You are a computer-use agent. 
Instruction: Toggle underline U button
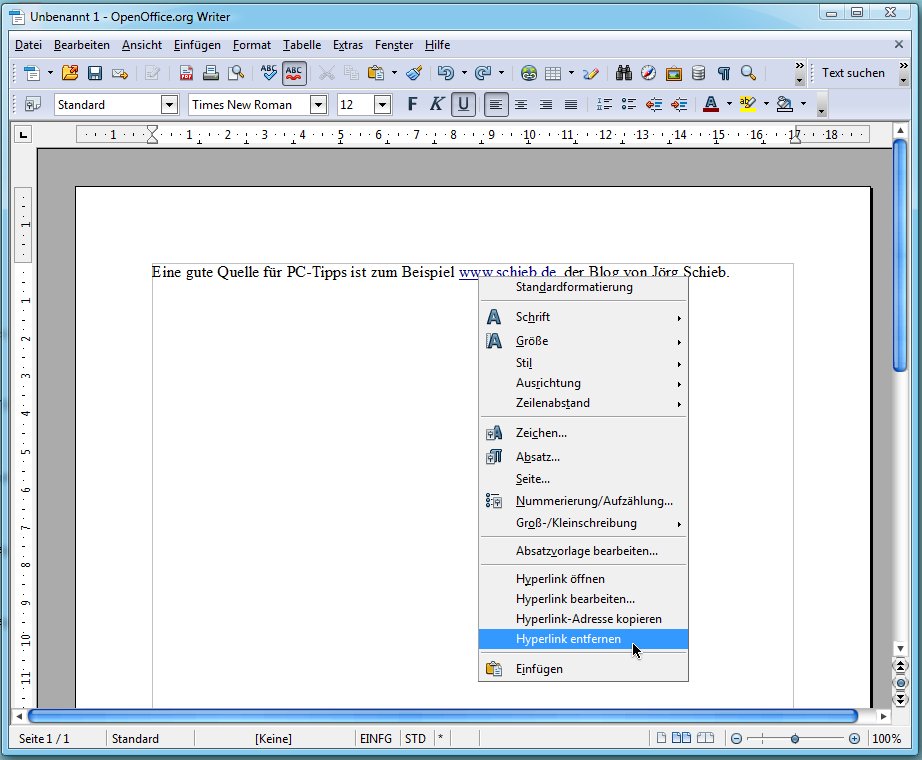click(x=463, y=105)
